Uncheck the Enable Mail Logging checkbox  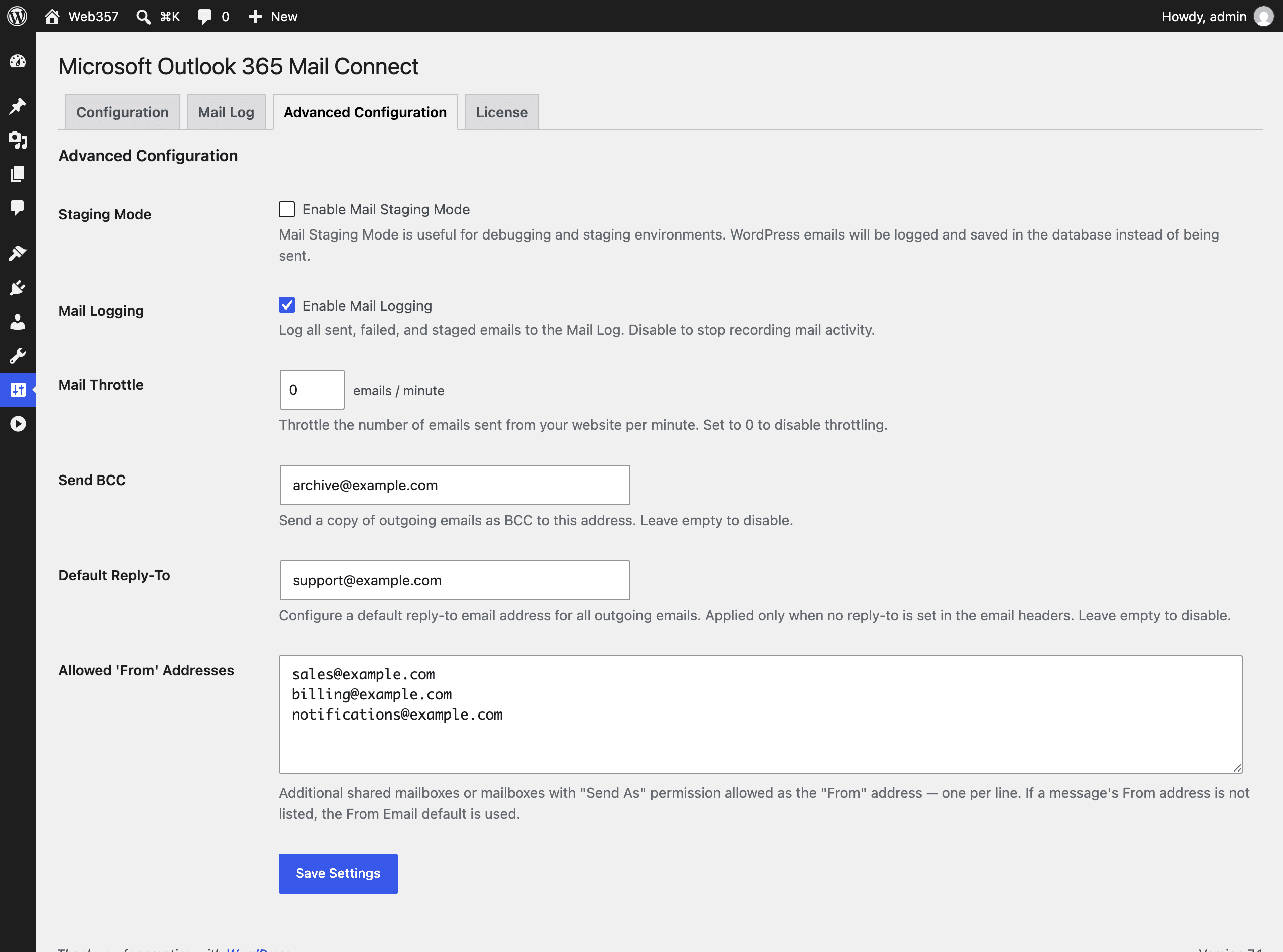coord(287,305)
